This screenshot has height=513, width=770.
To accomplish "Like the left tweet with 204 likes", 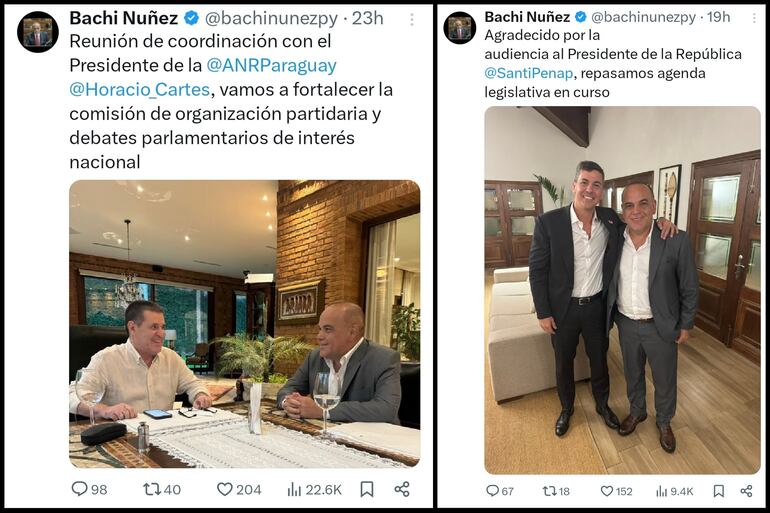I will (225, 489).
